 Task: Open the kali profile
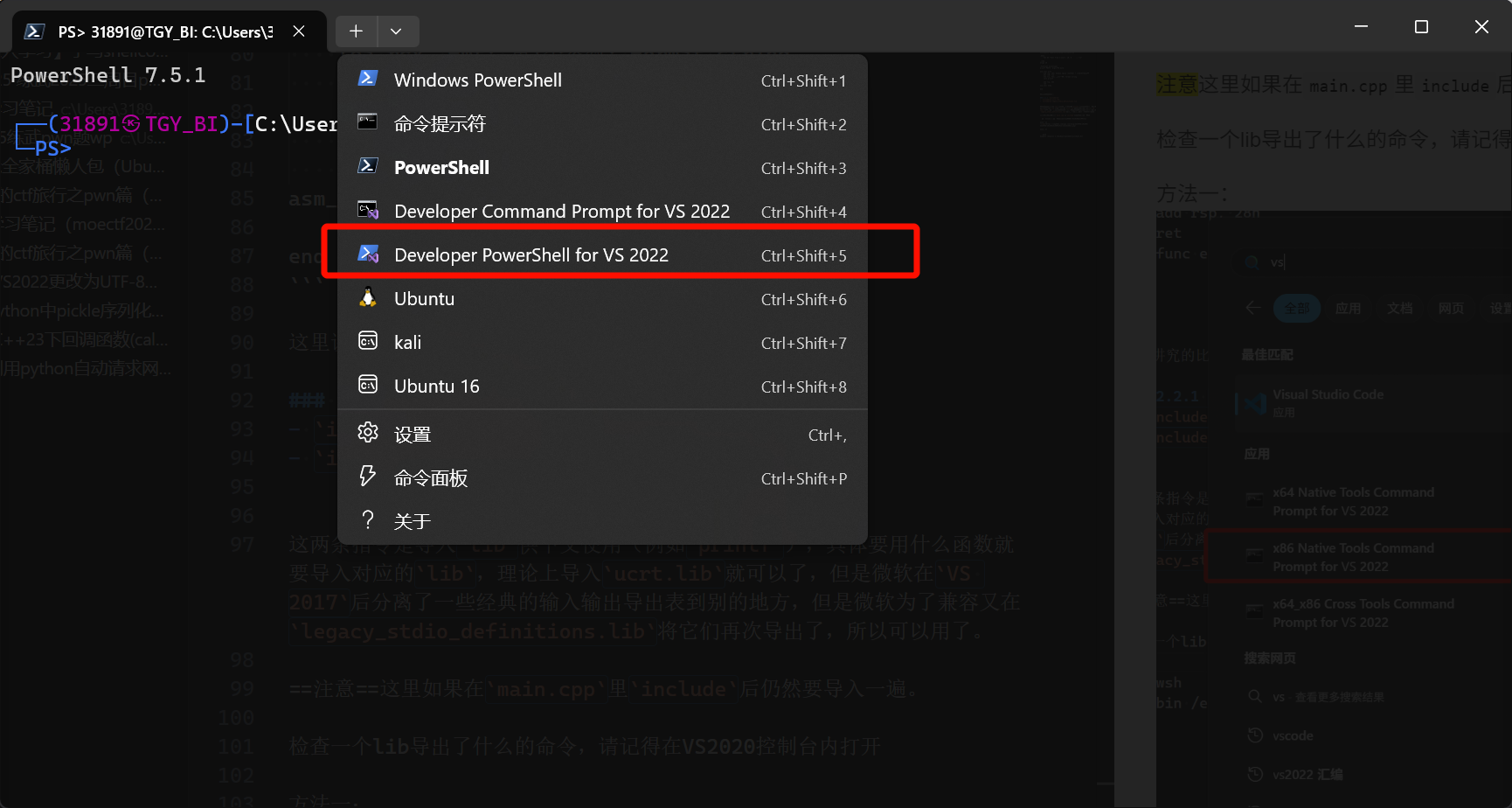[602, 343]
